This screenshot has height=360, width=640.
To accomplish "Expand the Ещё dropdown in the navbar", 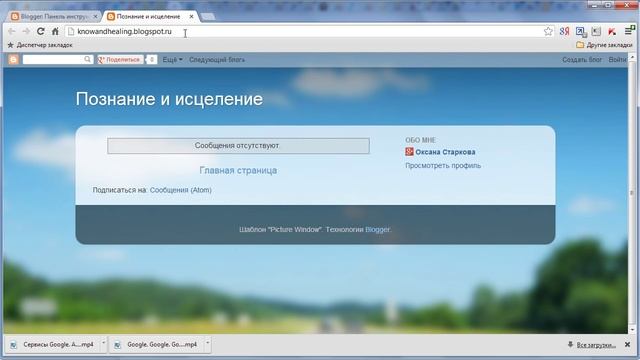I will 172,60.
